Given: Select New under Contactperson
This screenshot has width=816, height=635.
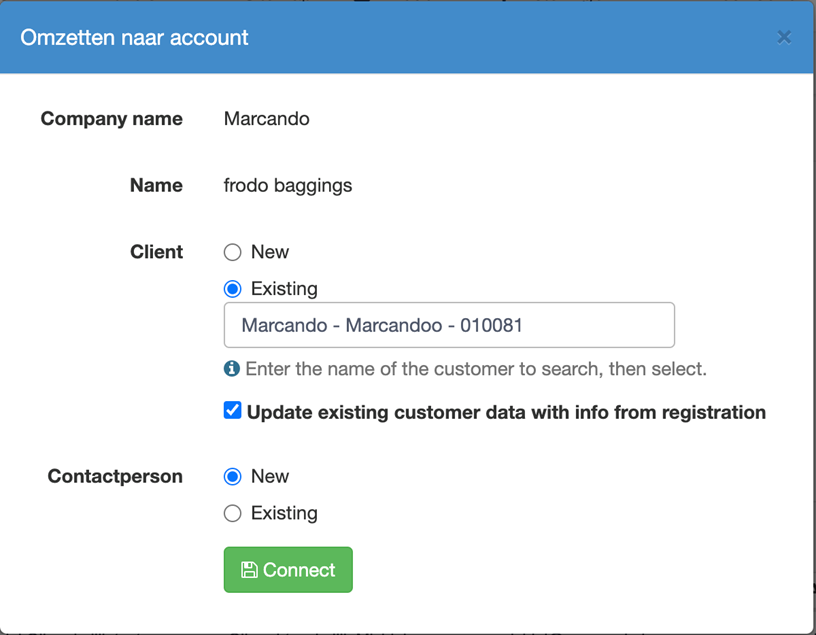Looking at the screenshot, I should (x=233, y=477).
